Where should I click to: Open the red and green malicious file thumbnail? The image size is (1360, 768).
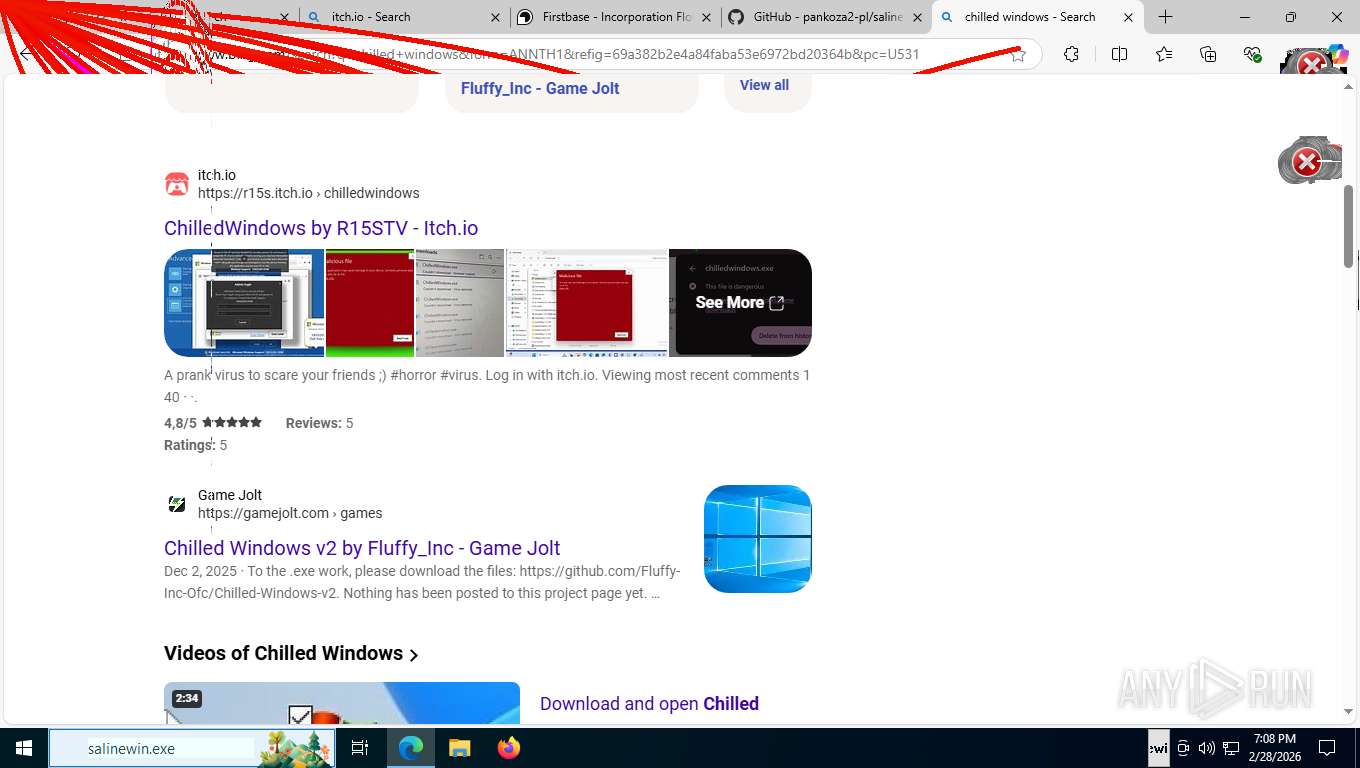(x=370, y=303)
